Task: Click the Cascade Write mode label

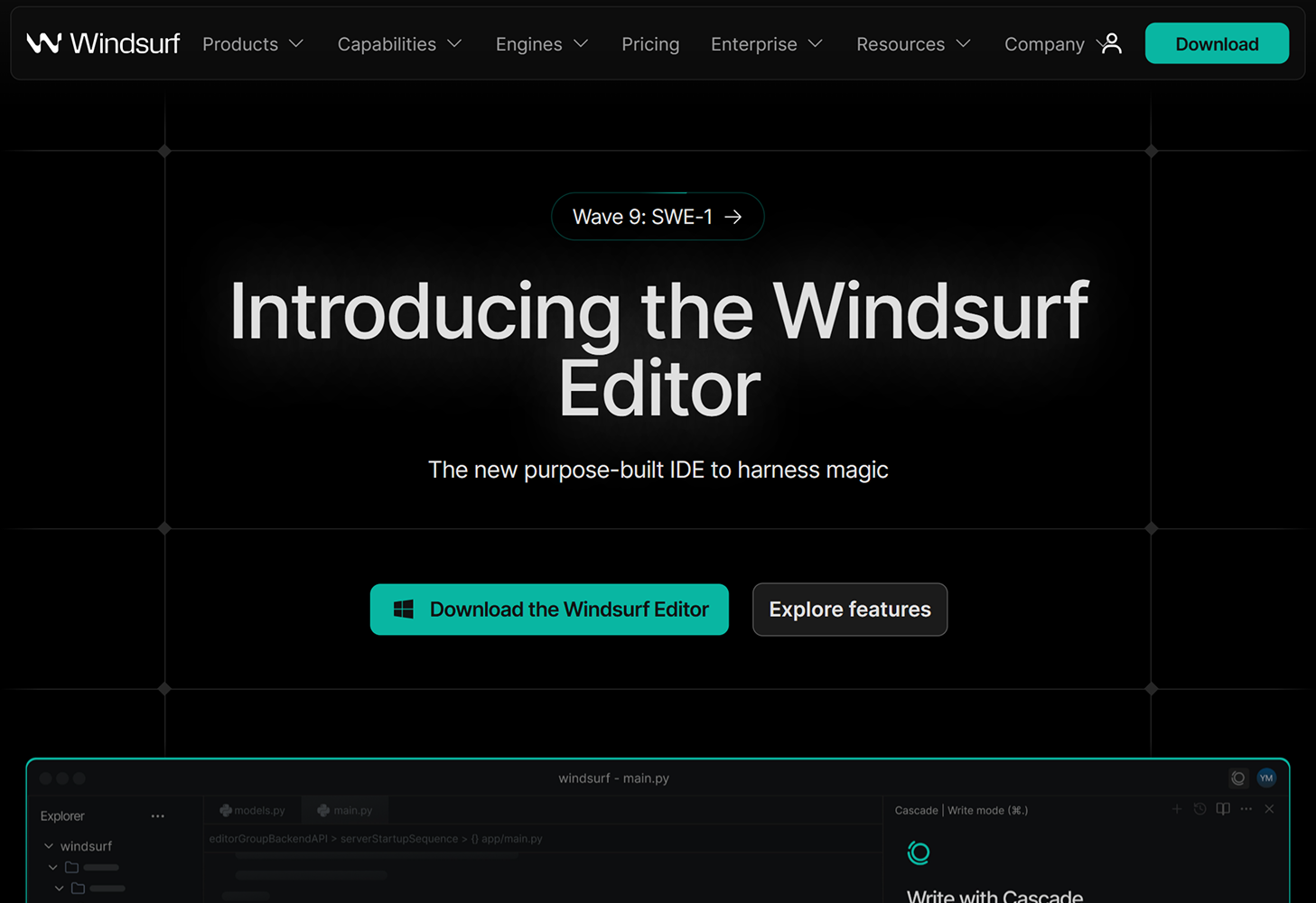Action: (961, 810)
